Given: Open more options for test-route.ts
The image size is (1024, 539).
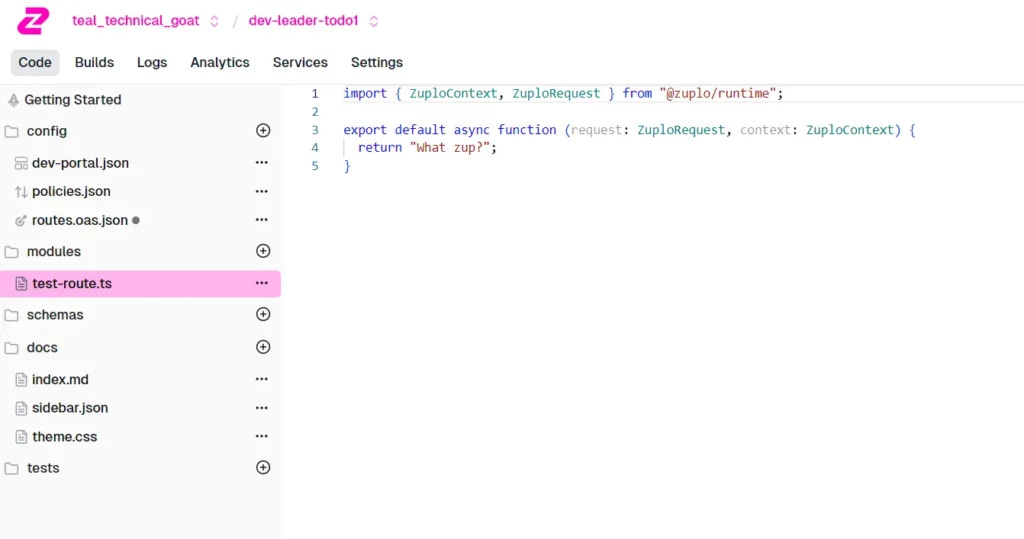Looking at the screenshot, I should [x=262, y=283].
